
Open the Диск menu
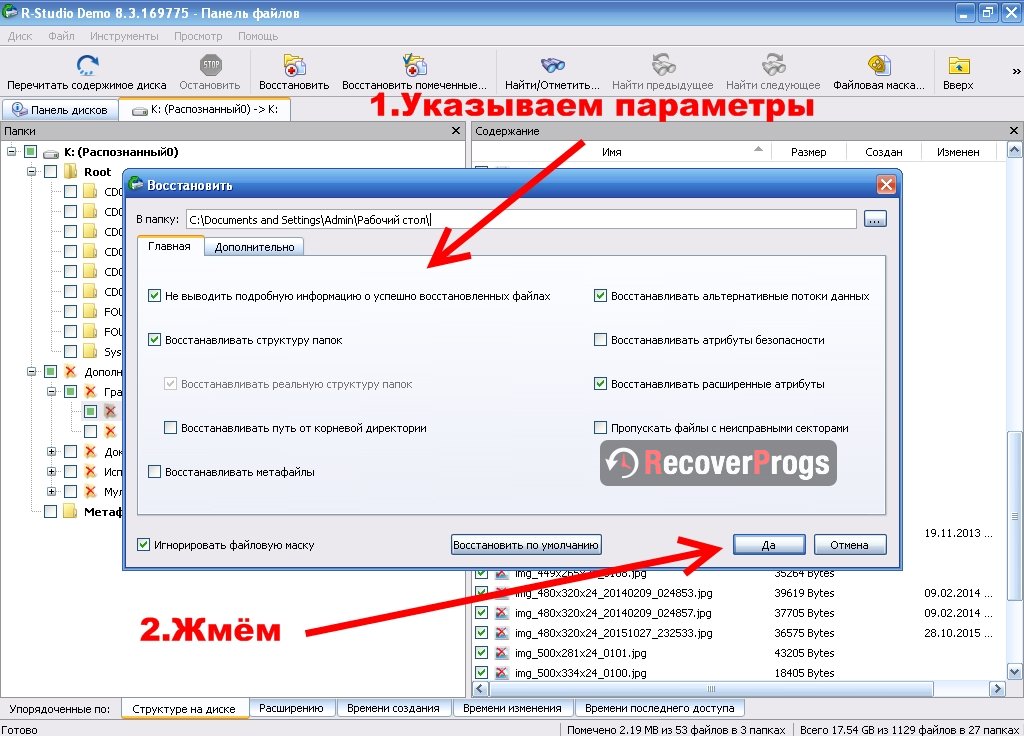20,36
